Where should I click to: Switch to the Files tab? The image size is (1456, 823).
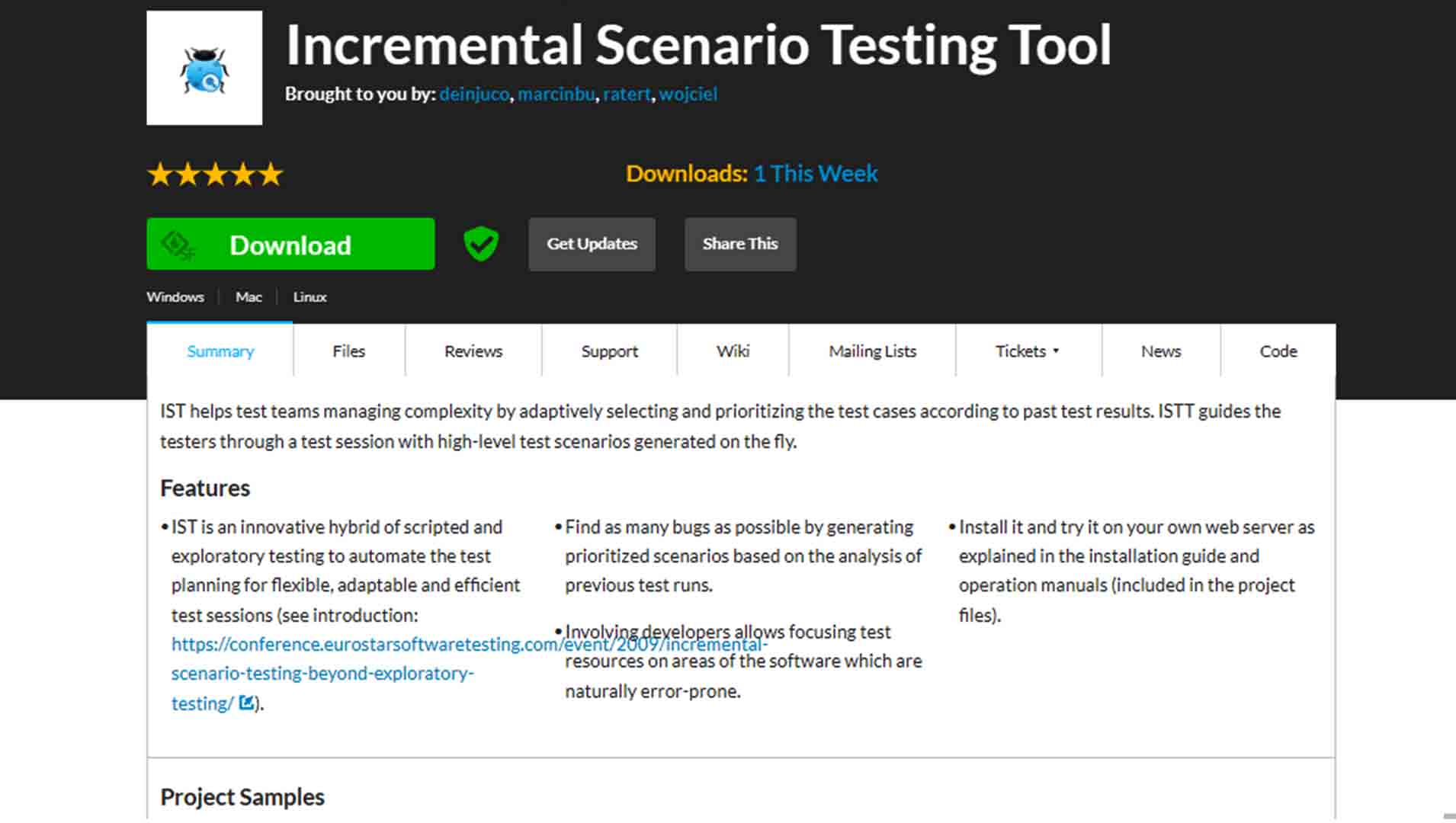(348, 351)
